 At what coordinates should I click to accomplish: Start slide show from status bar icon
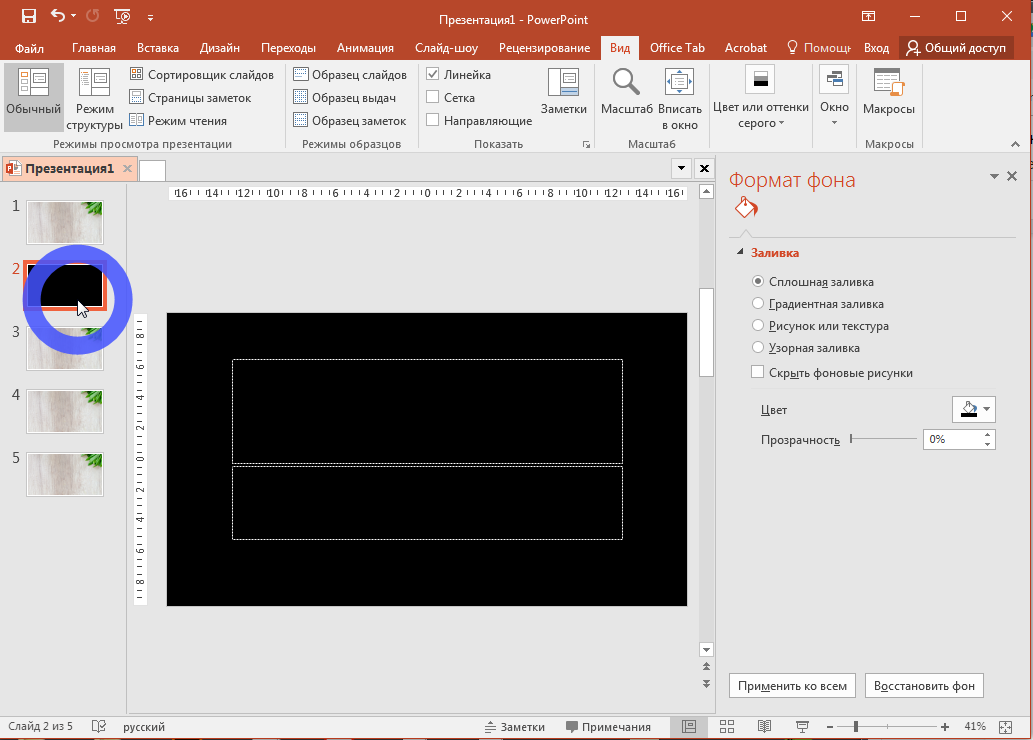point(801,727)
